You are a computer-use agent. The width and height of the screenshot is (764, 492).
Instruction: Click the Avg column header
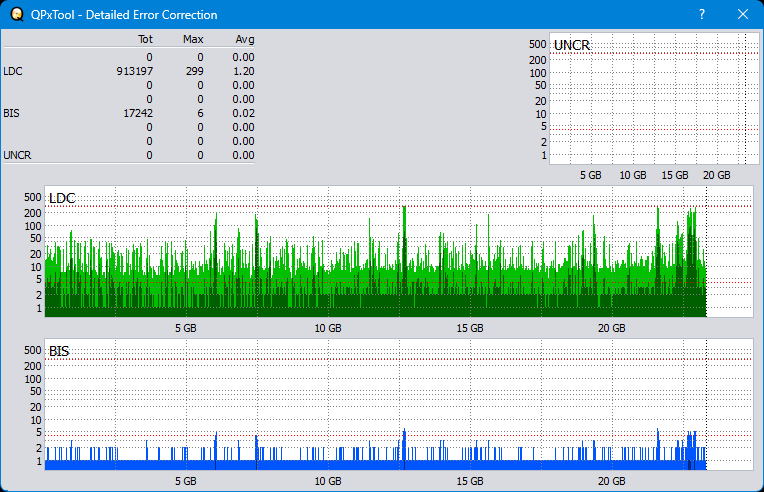point(245,39)
